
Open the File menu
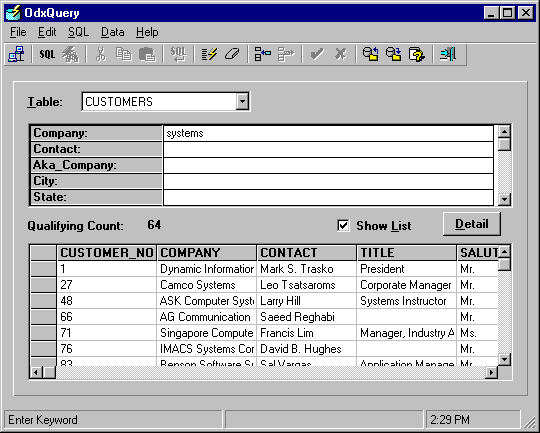click(18, 32)
